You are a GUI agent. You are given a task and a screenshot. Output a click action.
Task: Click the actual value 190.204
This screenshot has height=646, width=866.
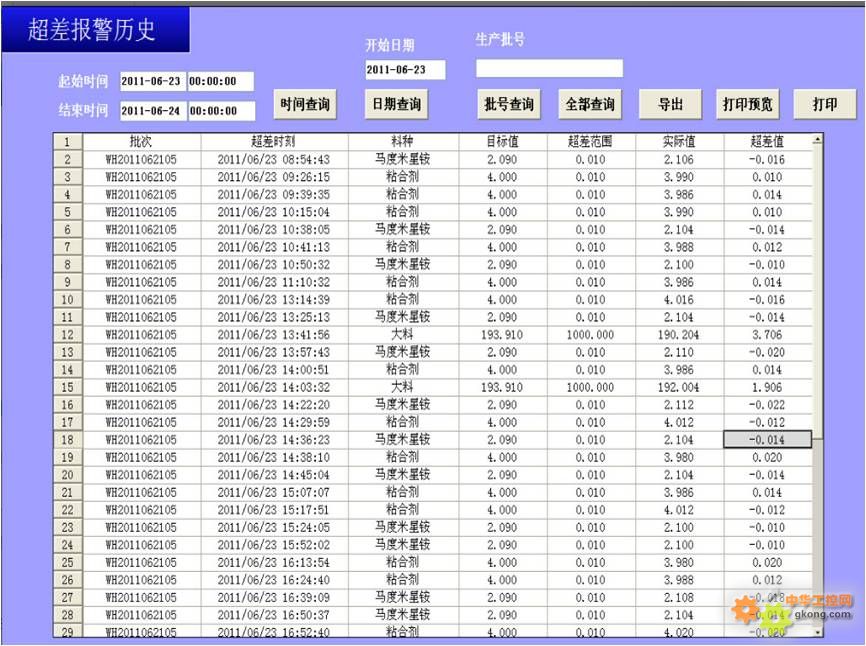(678, 335)
